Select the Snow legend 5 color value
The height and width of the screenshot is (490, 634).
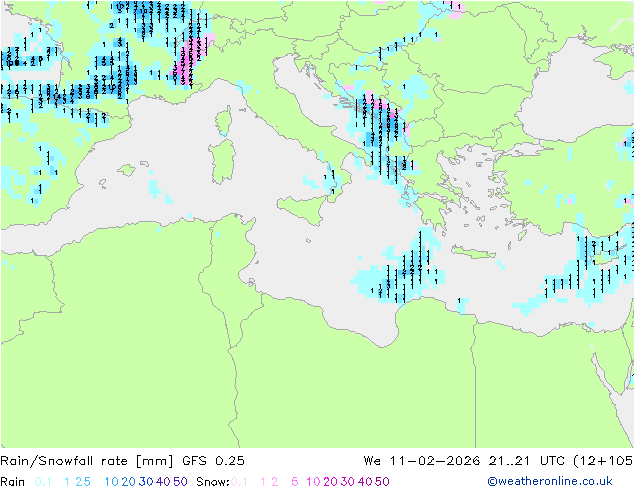click(x=295, y=482)
